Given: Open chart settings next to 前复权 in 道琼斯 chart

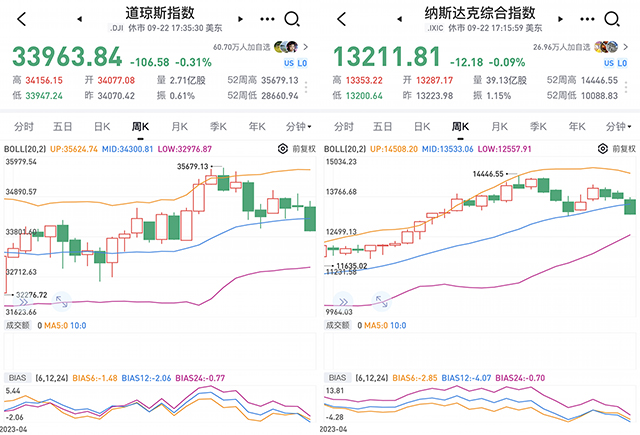Looking at the screenshot, I should tap(283, 149).
